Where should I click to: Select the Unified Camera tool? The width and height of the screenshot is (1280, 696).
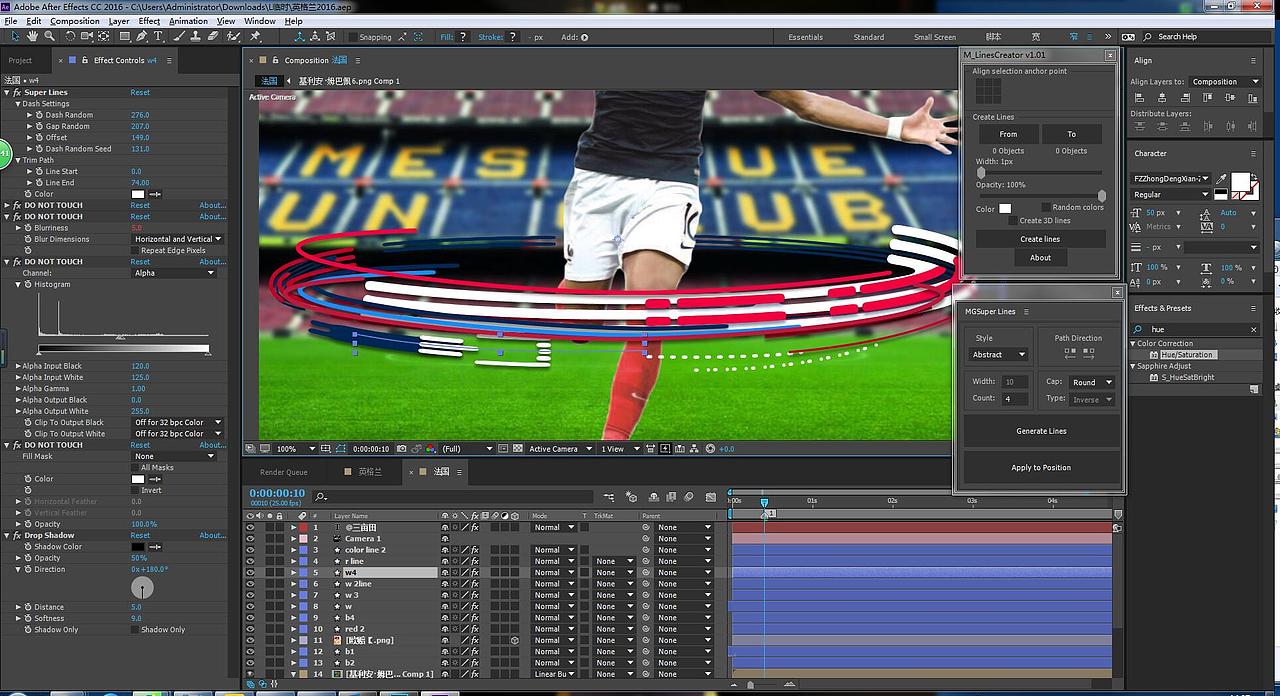(x=87, y=36)
